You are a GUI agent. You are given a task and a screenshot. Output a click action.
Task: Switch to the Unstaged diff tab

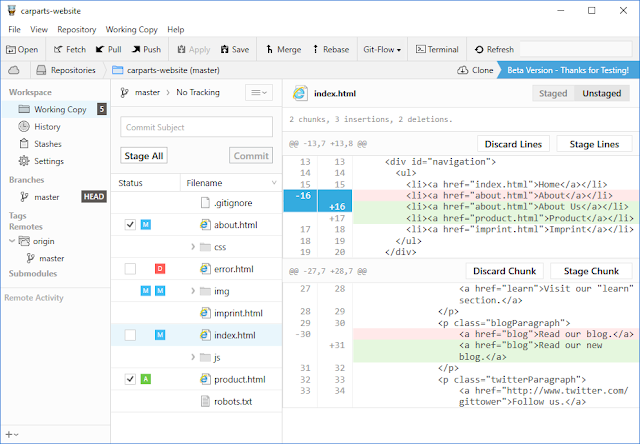tap(602, 93)
